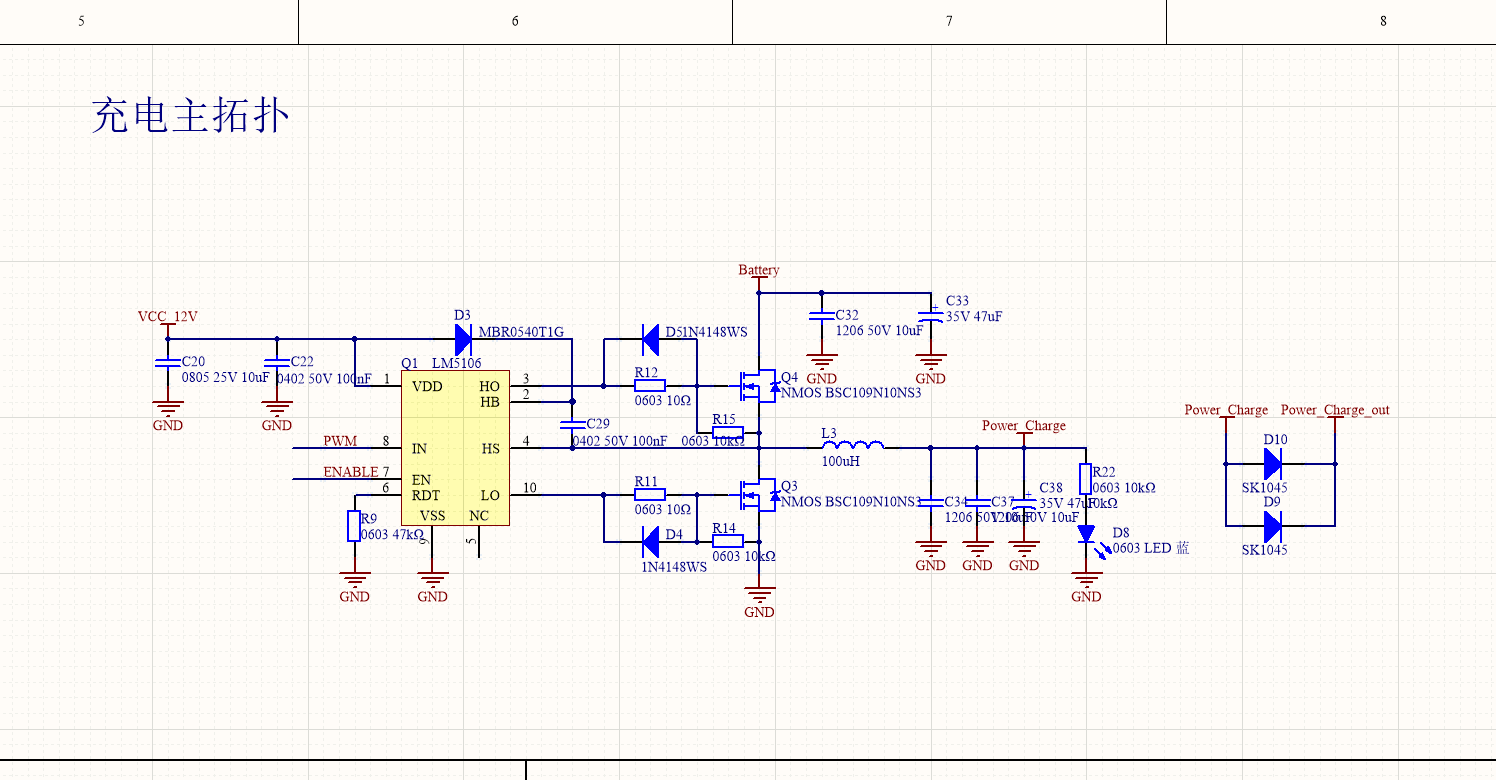Click the 1N4148WS value below D4

[674, 566]
